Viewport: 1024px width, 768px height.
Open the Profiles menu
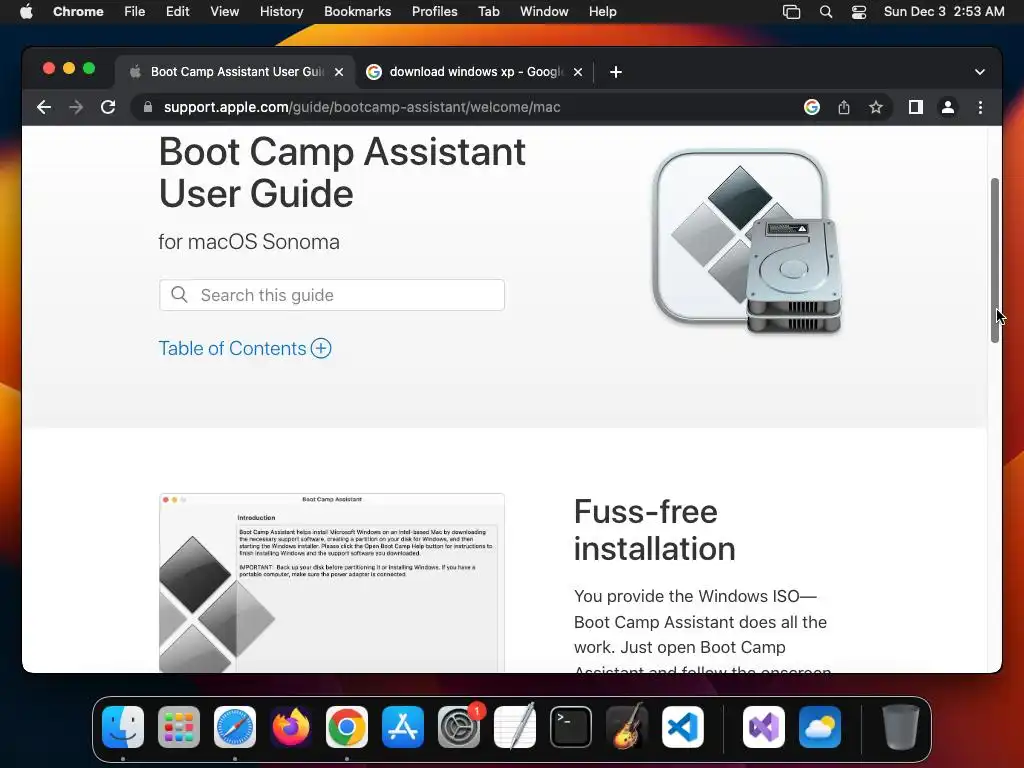tap(434, 12)
